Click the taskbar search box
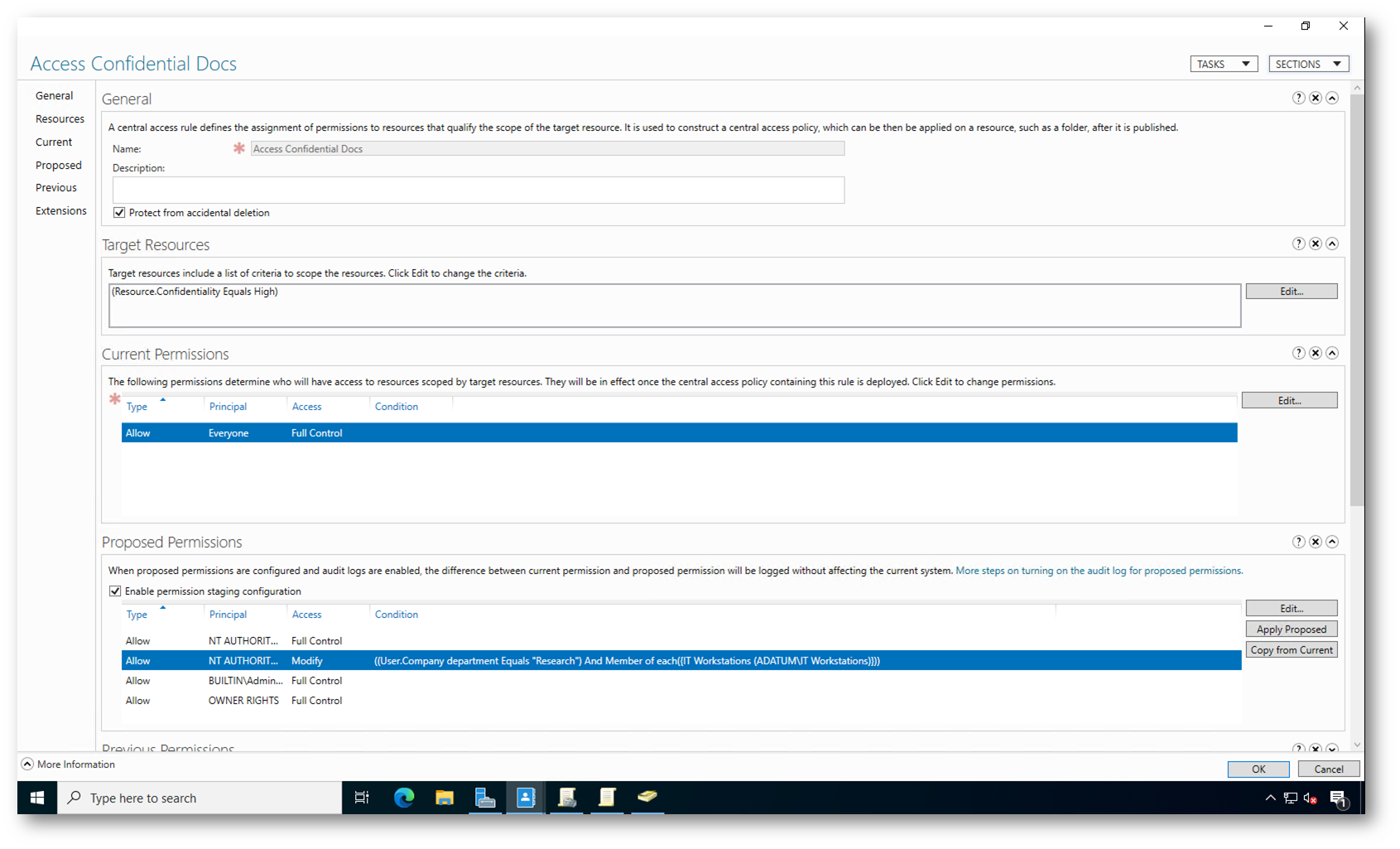This screenshot has height=849, width=1400. coord(200,798)
